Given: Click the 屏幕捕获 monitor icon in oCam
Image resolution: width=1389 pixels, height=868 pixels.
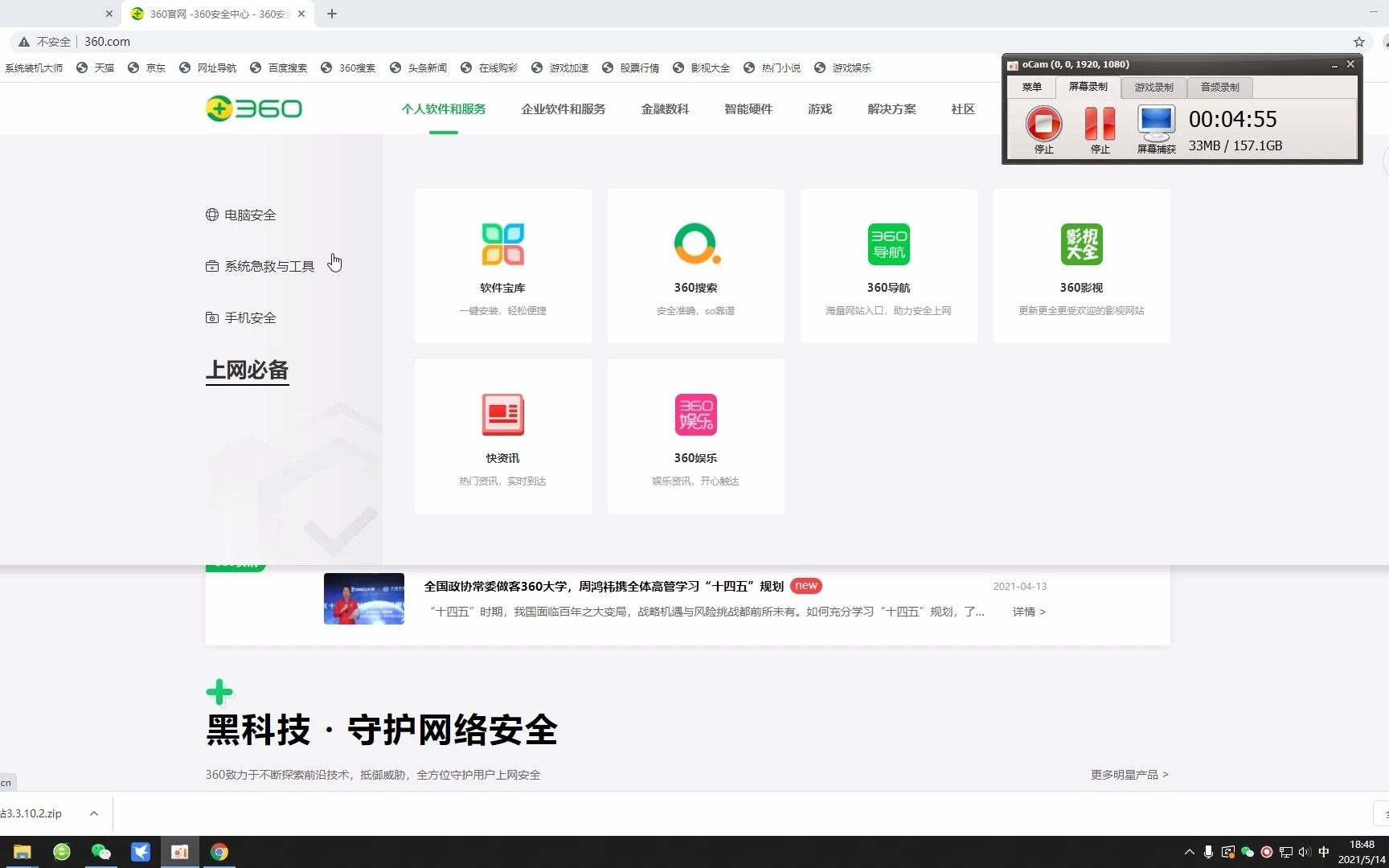Looking at the screenshot, I should click(x=1157, y=123).
